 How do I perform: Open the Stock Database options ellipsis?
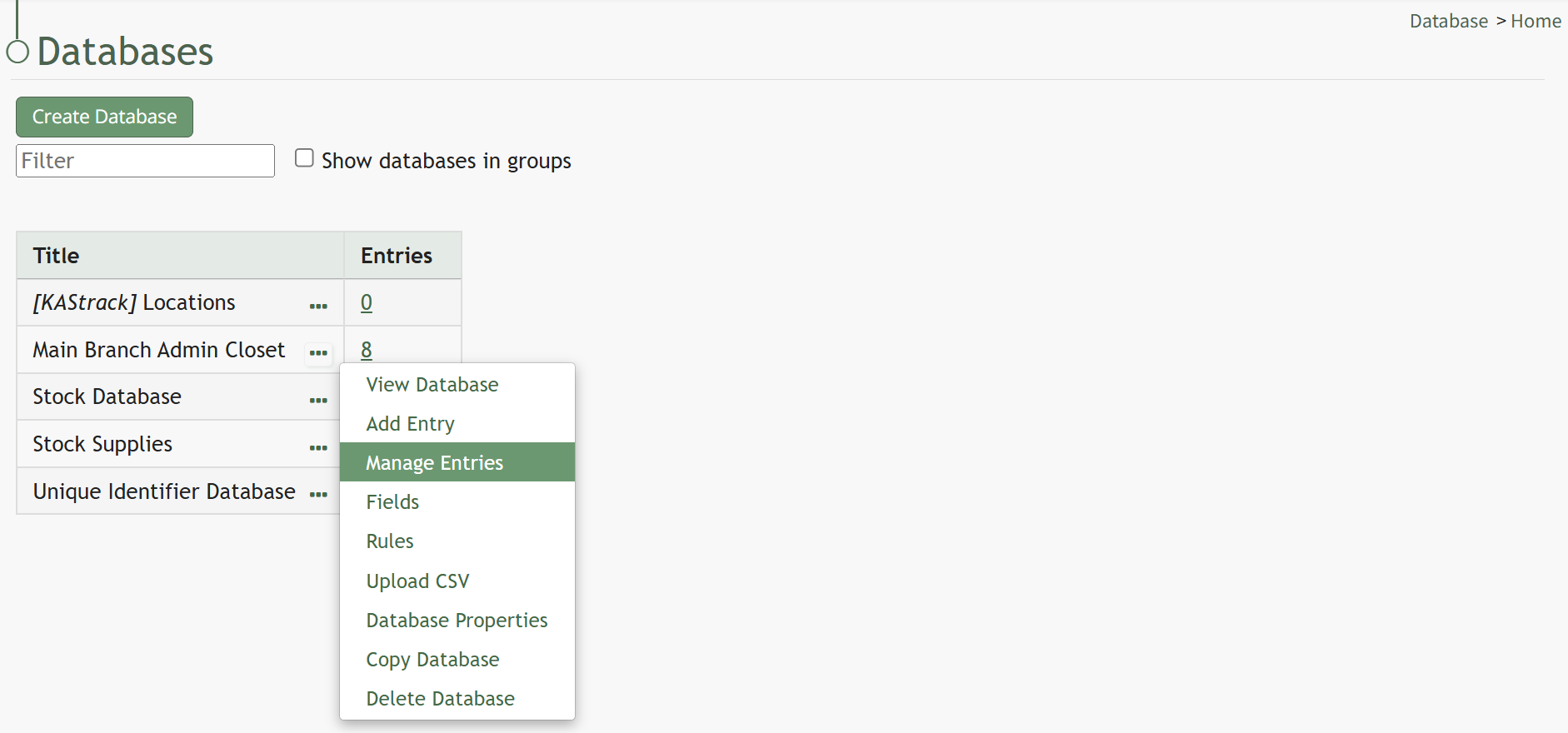[318, 401]
